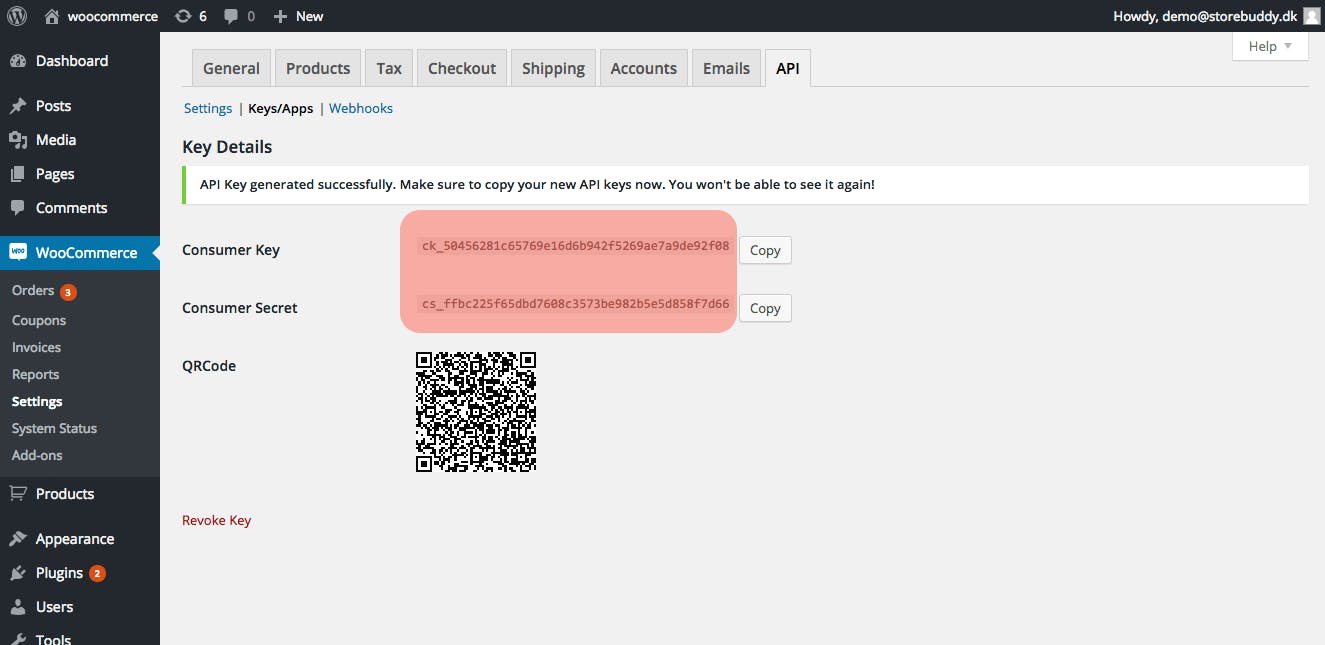Open the Users menu label
Screen dimensions: 1325x645
tap(54, 607)
